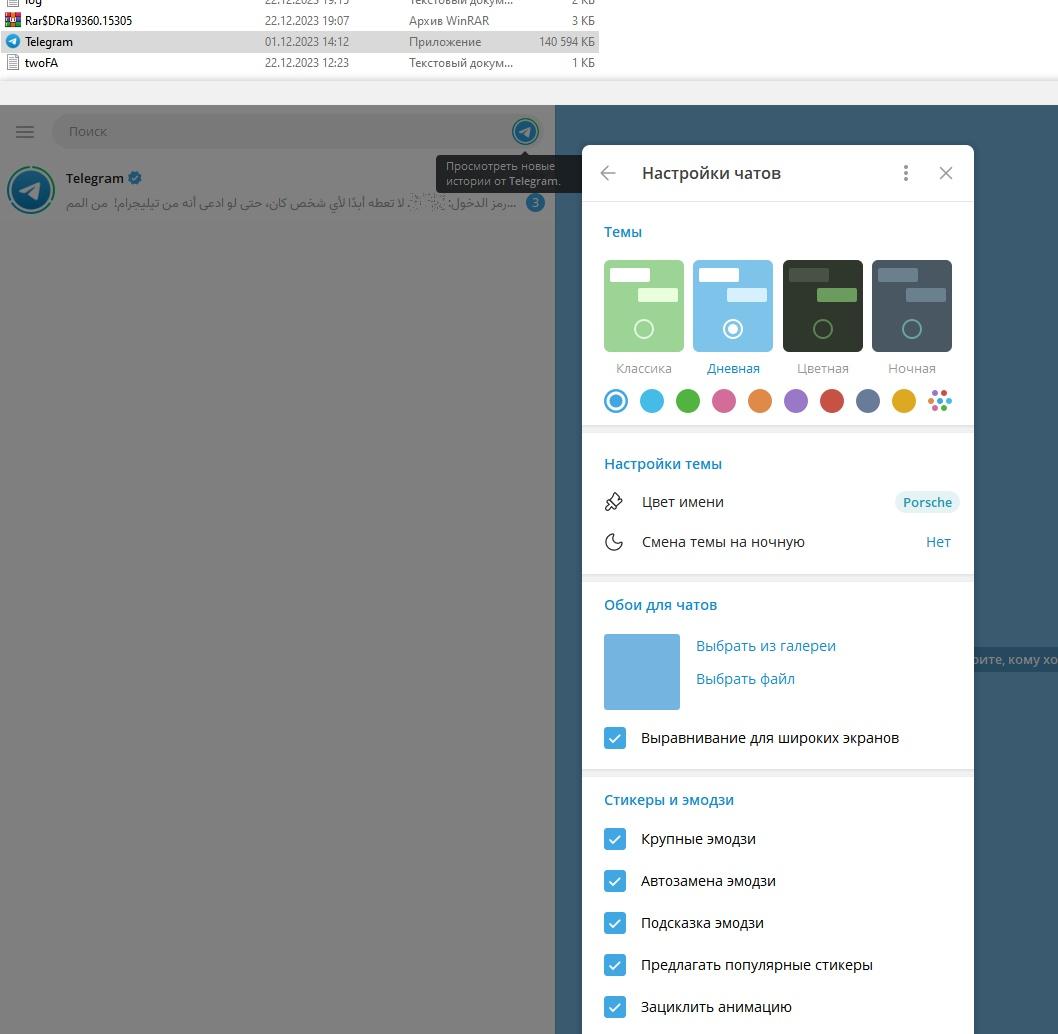The image size is (1058, 1034).
Task: Pick the green accent color
Action: [x=688, y=401]
